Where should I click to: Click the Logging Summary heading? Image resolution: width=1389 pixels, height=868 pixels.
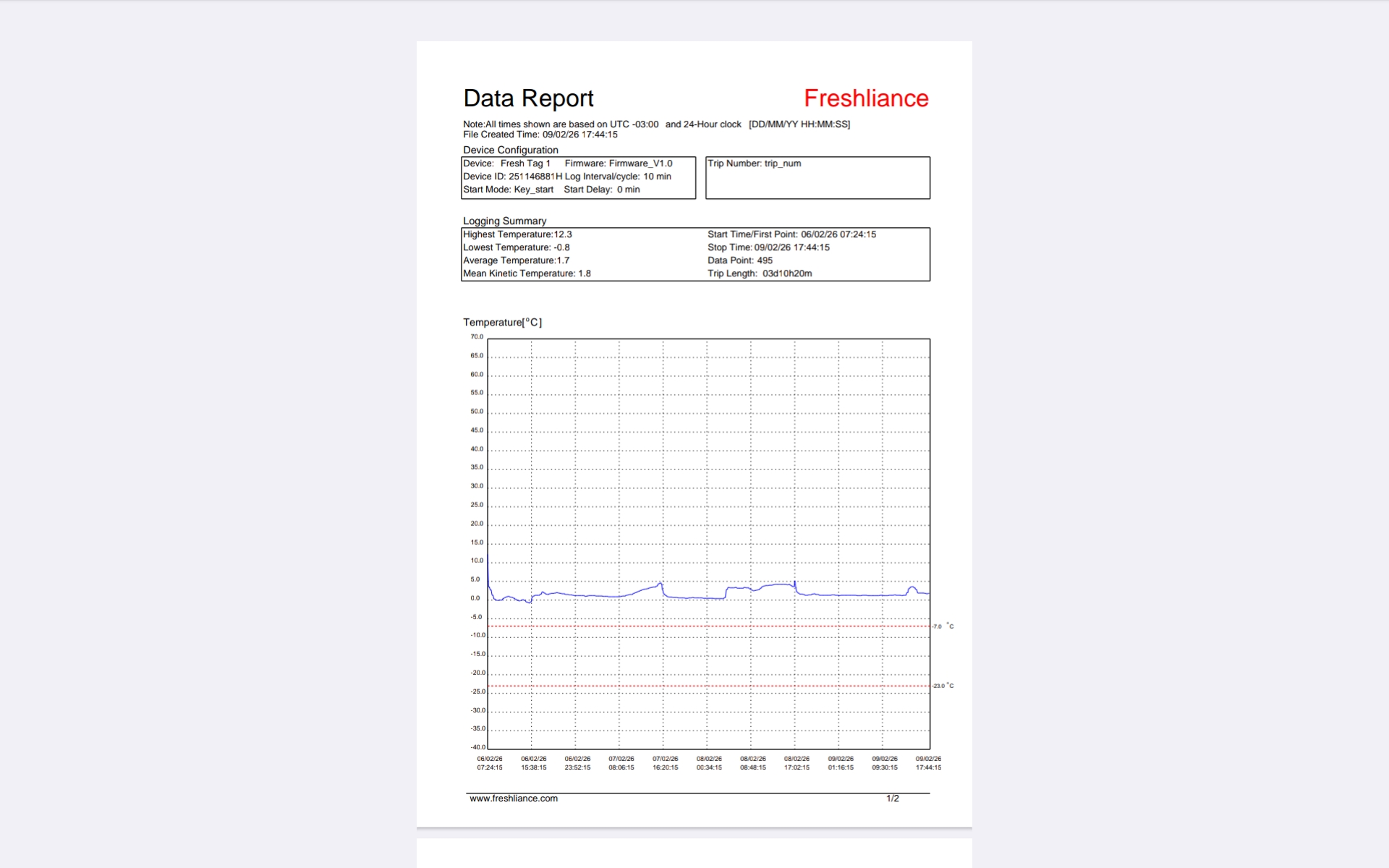click(x=504, y=221)
